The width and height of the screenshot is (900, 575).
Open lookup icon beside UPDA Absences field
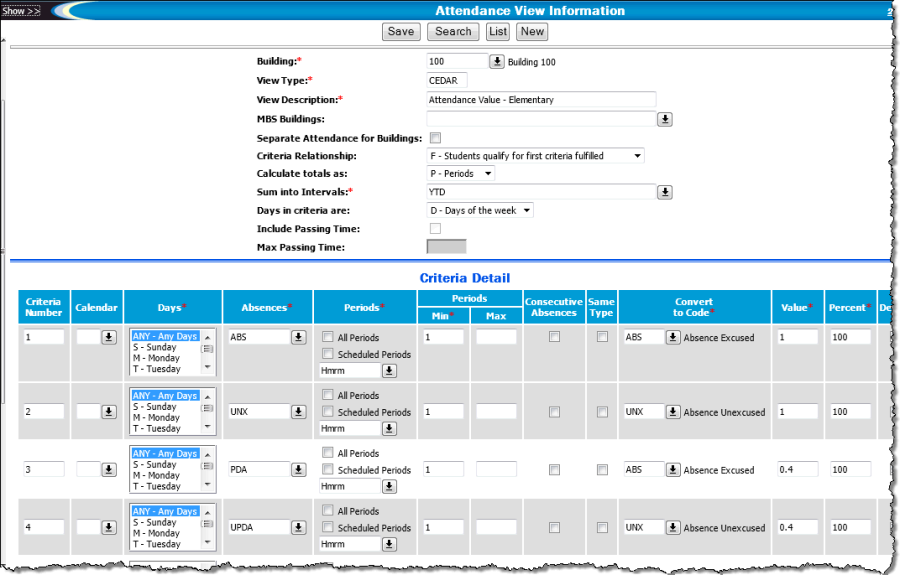[298, 527]
